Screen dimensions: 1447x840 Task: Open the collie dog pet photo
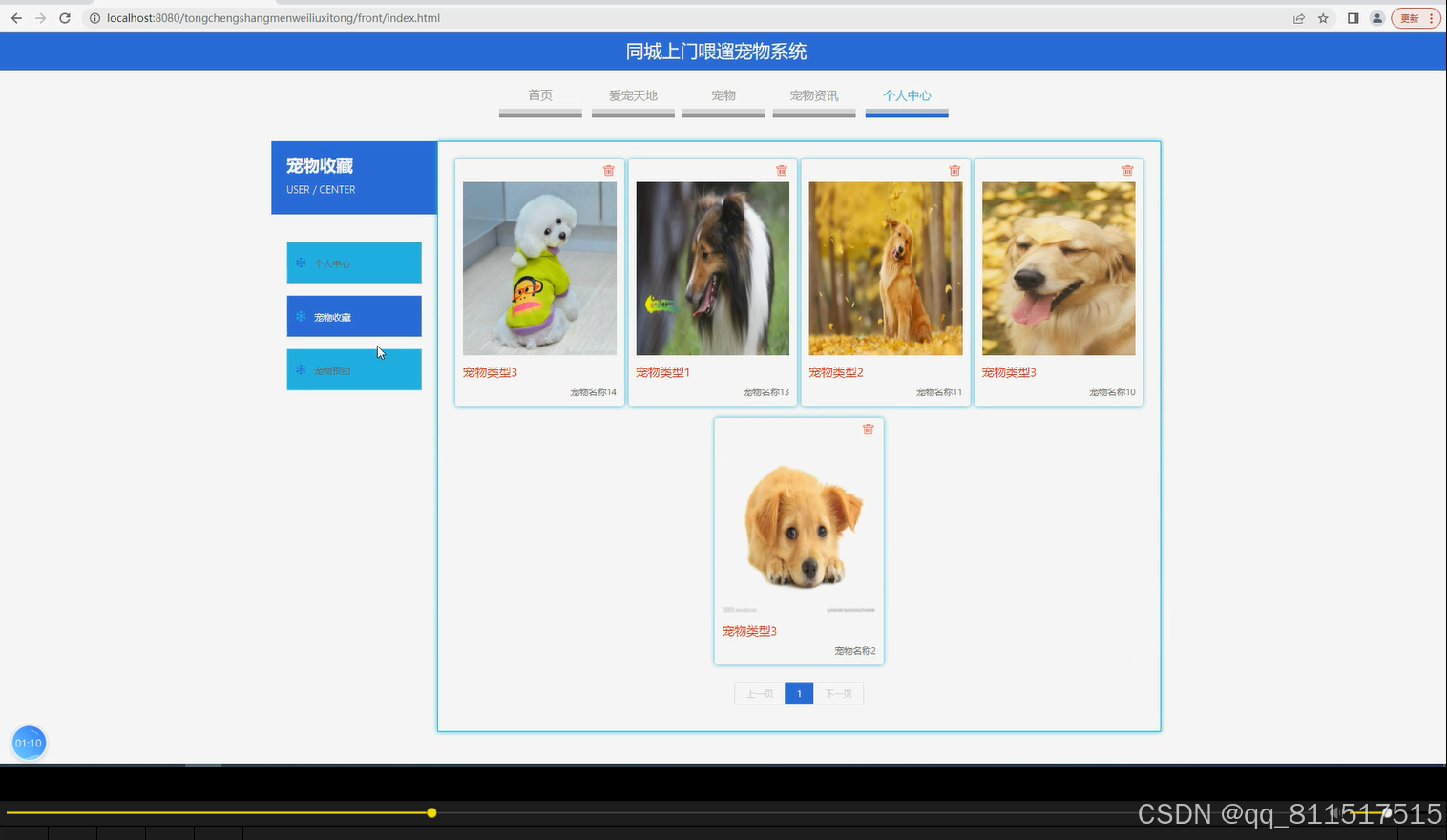[x=713, y=268]
